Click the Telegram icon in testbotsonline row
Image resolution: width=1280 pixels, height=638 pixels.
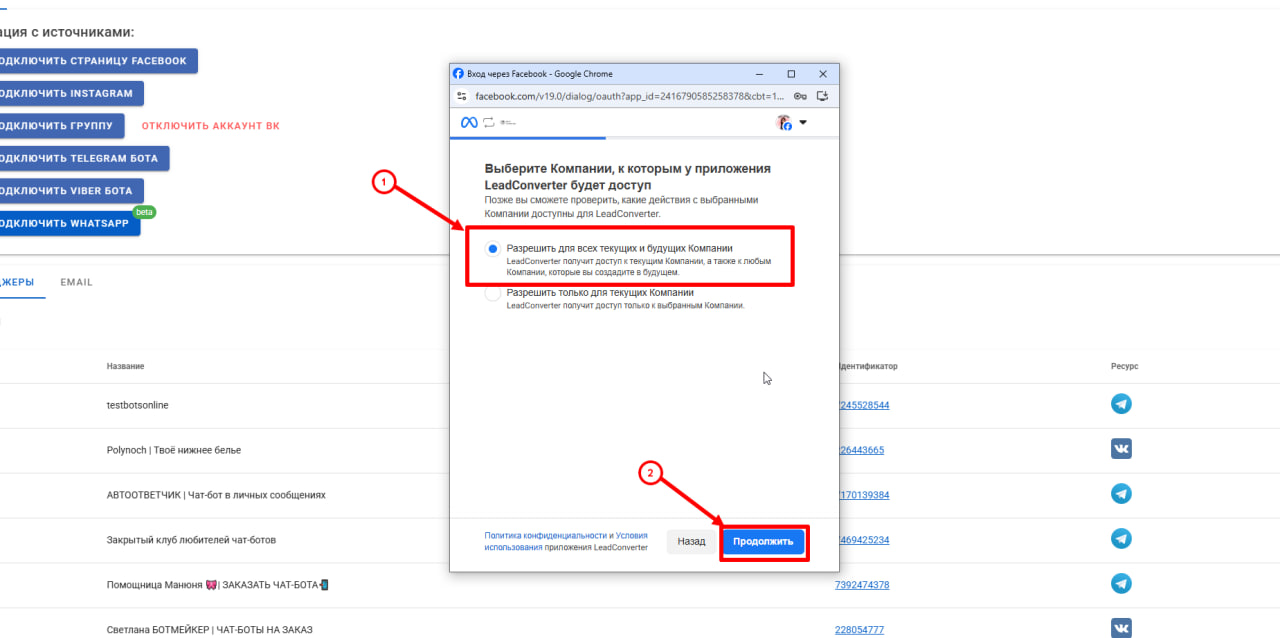(1121, 405)
